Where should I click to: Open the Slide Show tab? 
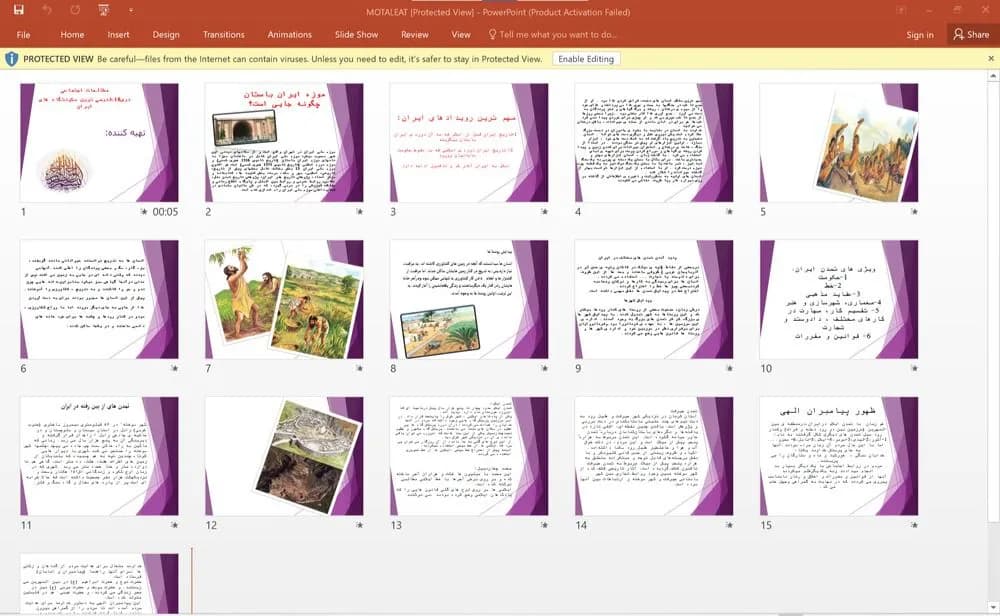tap(357, 34)
